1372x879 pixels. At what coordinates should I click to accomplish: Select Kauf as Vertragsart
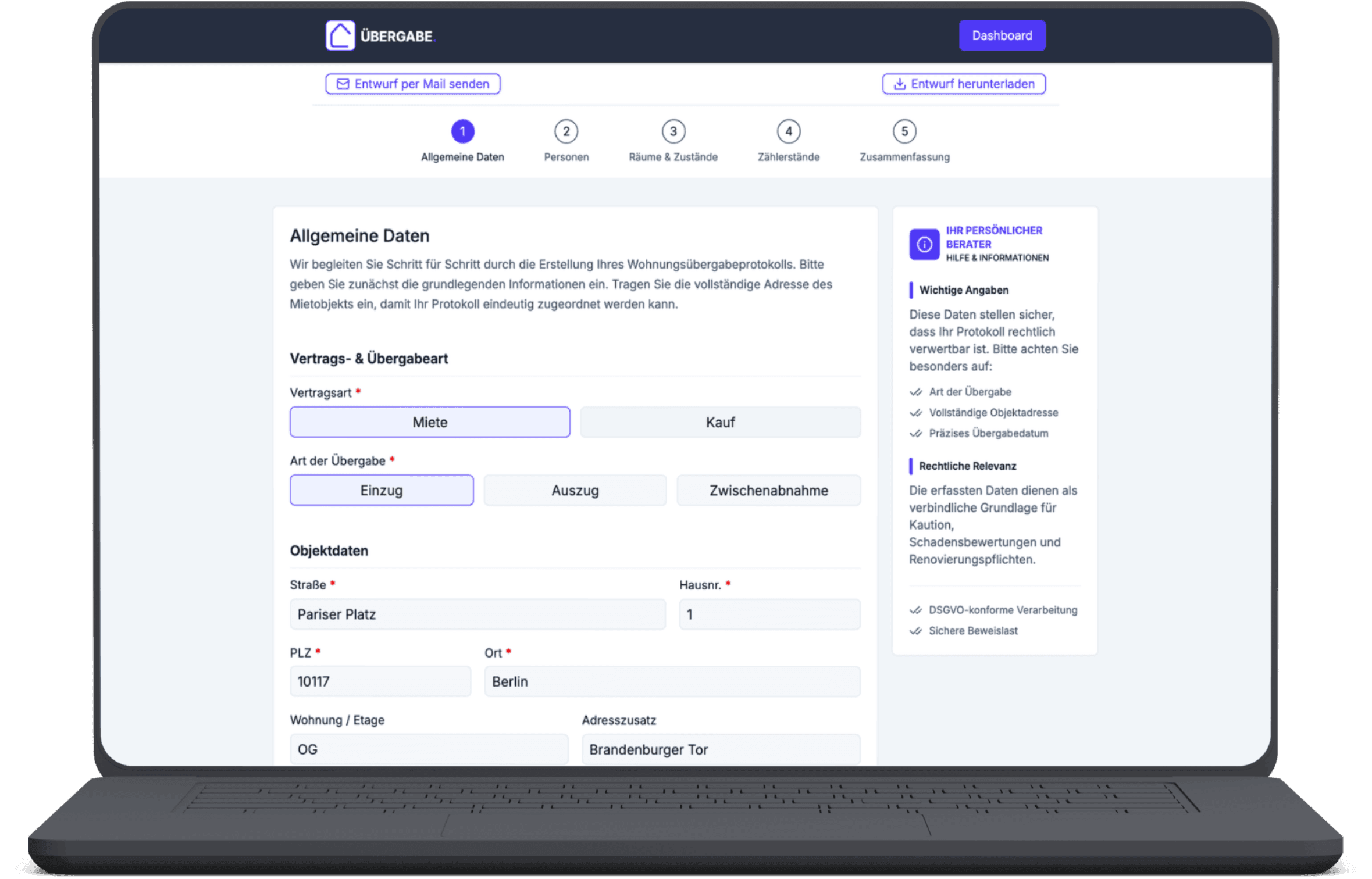pyautogui.click(x=720, y=422)
